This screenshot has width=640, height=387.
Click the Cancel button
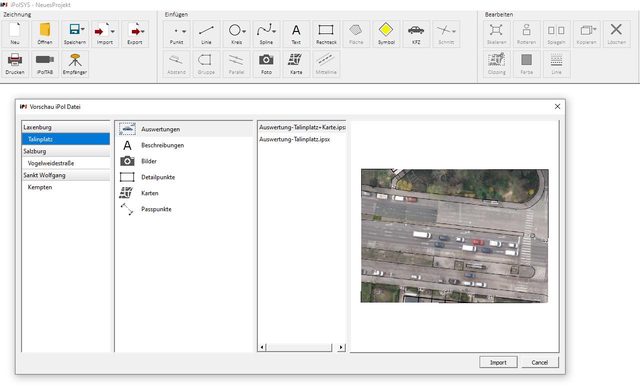pos(540,362)
